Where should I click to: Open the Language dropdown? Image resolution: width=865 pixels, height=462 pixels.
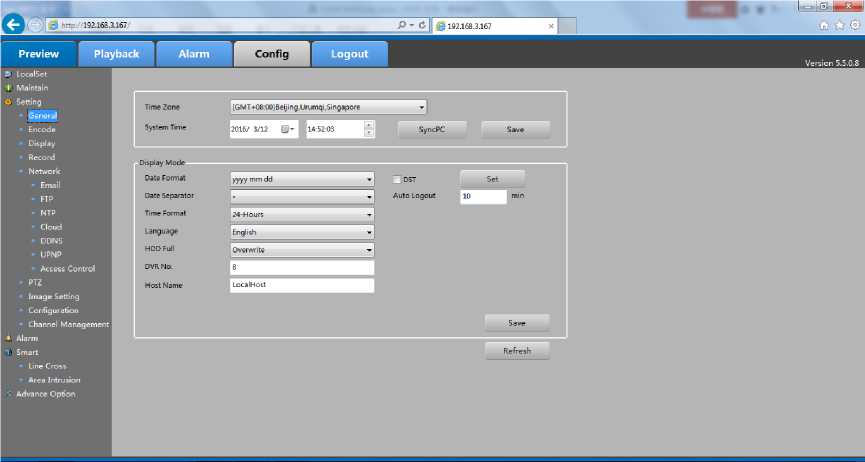click(x=302, y=232)
